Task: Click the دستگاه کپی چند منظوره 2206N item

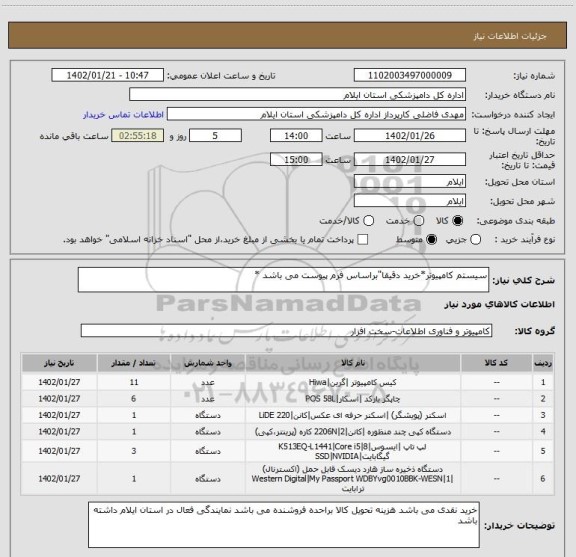Action: point(352,432)
